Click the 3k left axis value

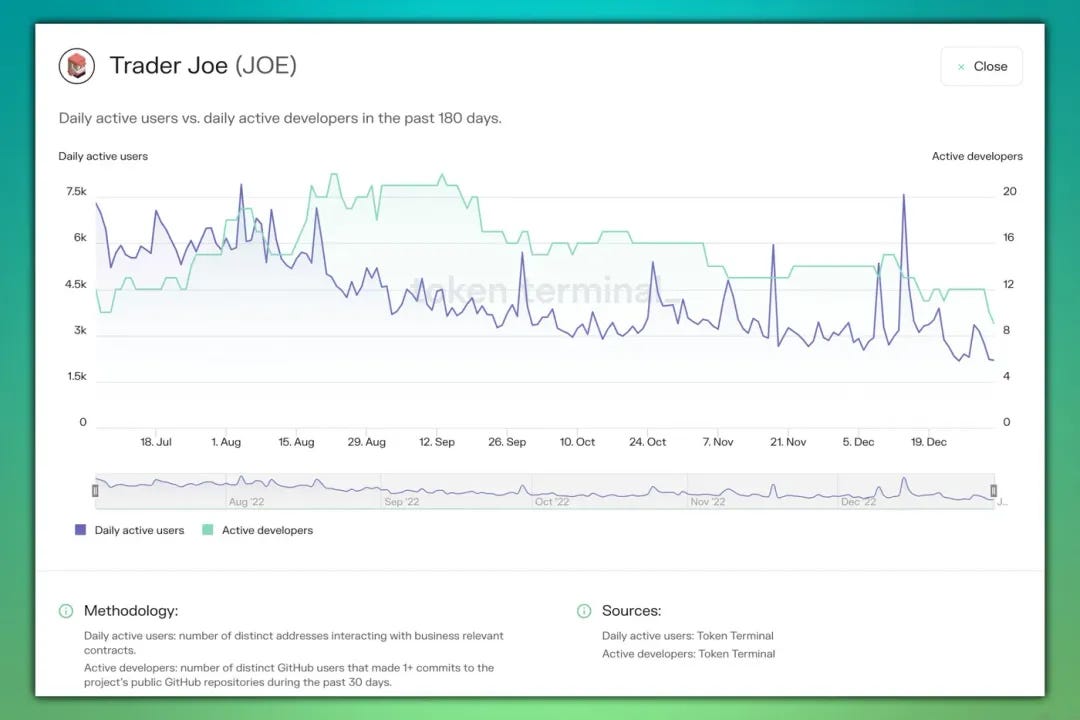click(80, 331)
